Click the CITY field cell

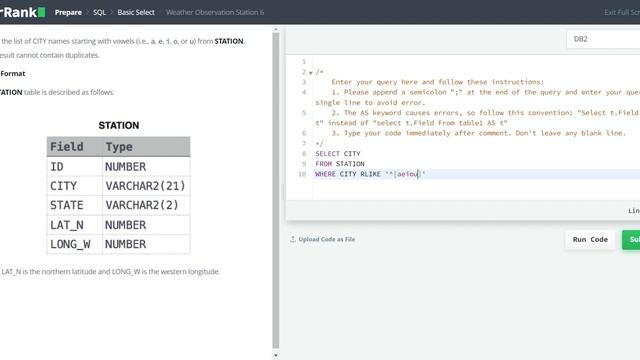pos(75,186)
